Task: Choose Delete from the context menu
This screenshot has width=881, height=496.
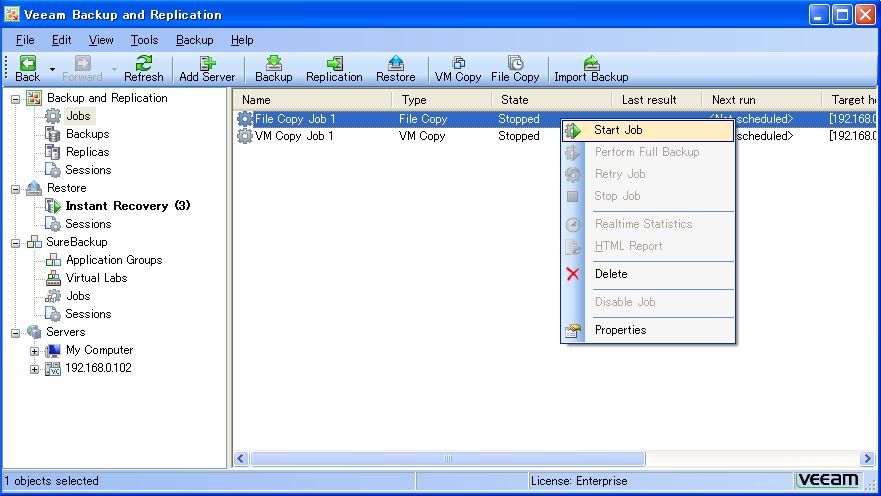Action: (x=648, y=274)
